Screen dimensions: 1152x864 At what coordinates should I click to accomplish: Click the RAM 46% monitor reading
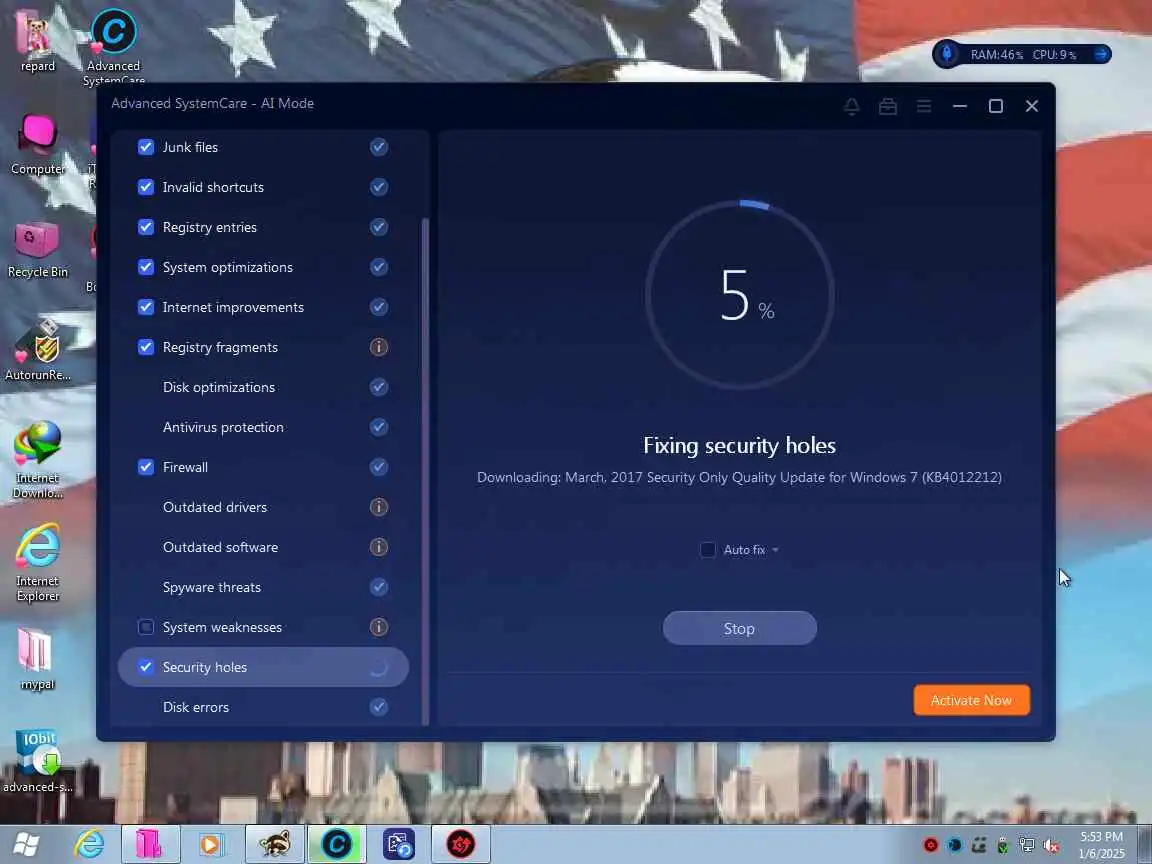pos(996,55)
